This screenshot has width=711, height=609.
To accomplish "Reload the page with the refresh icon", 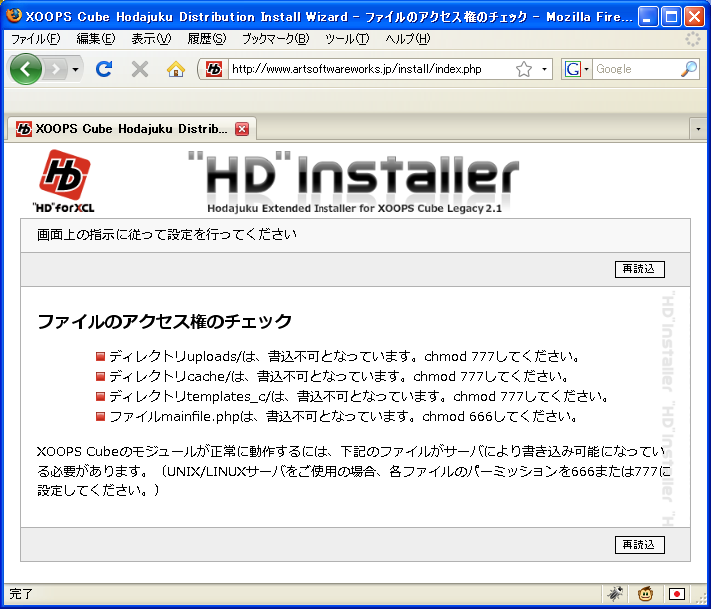I will pos(103,69).
